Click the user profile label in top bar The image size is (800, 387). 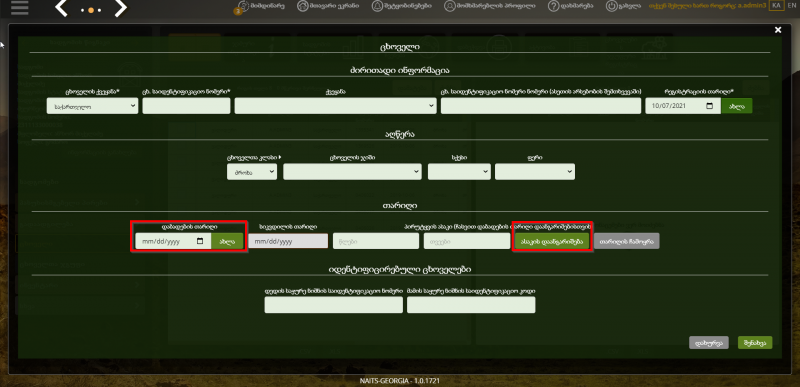496,6
